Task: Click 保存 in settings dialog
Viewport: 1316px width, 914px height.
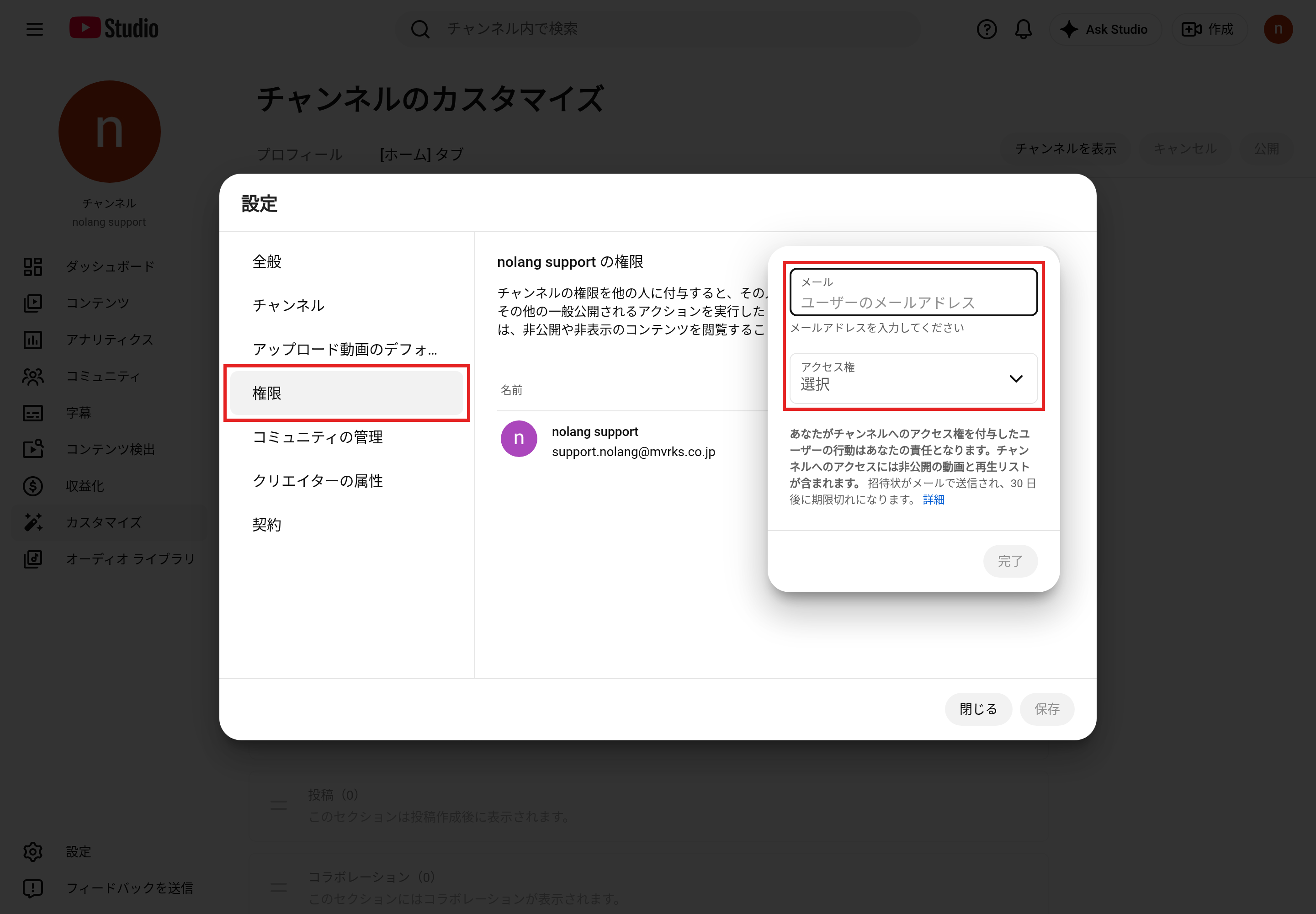Action: click(x=1046, y=709)
